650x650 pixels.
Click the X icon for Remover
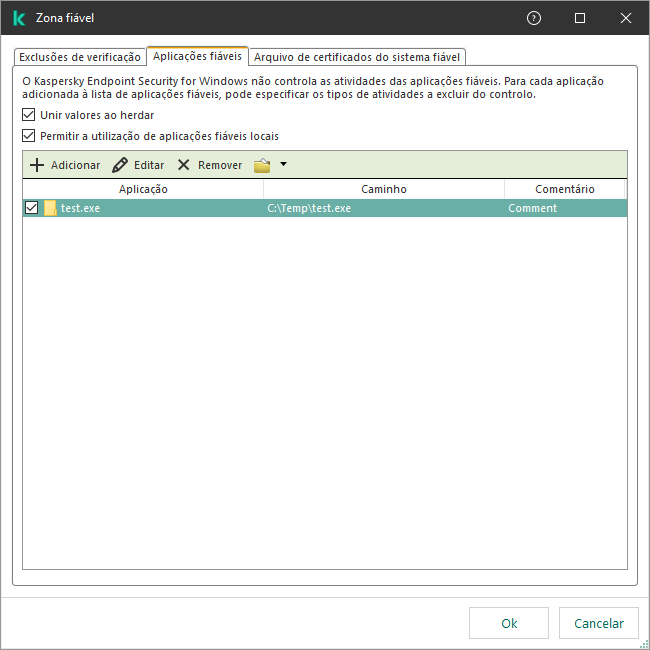tap(183, 165)
